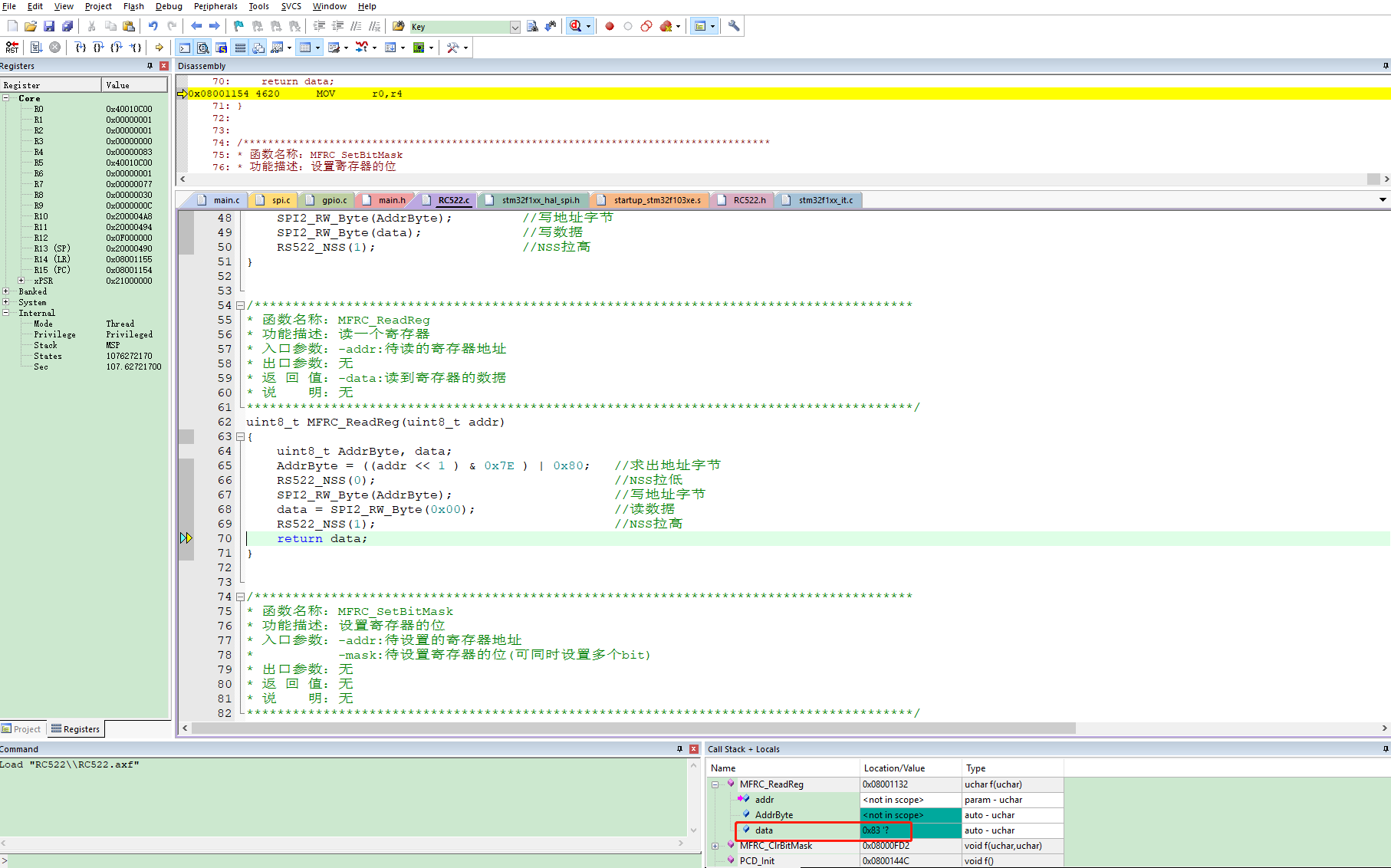Click the Disassembly horizontal scrollbar thumb

1373,179
